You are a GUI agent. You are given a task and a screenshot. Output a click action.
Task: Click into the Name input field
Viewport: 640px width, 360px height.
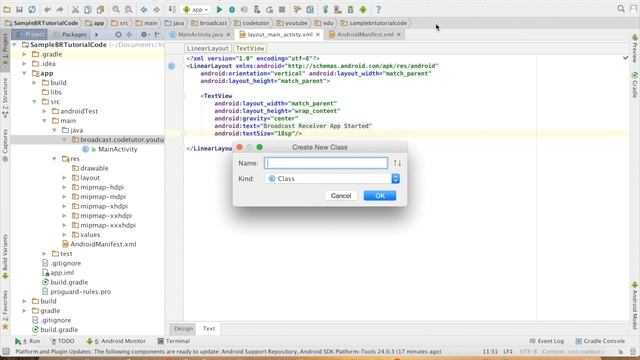click(326, 163)
